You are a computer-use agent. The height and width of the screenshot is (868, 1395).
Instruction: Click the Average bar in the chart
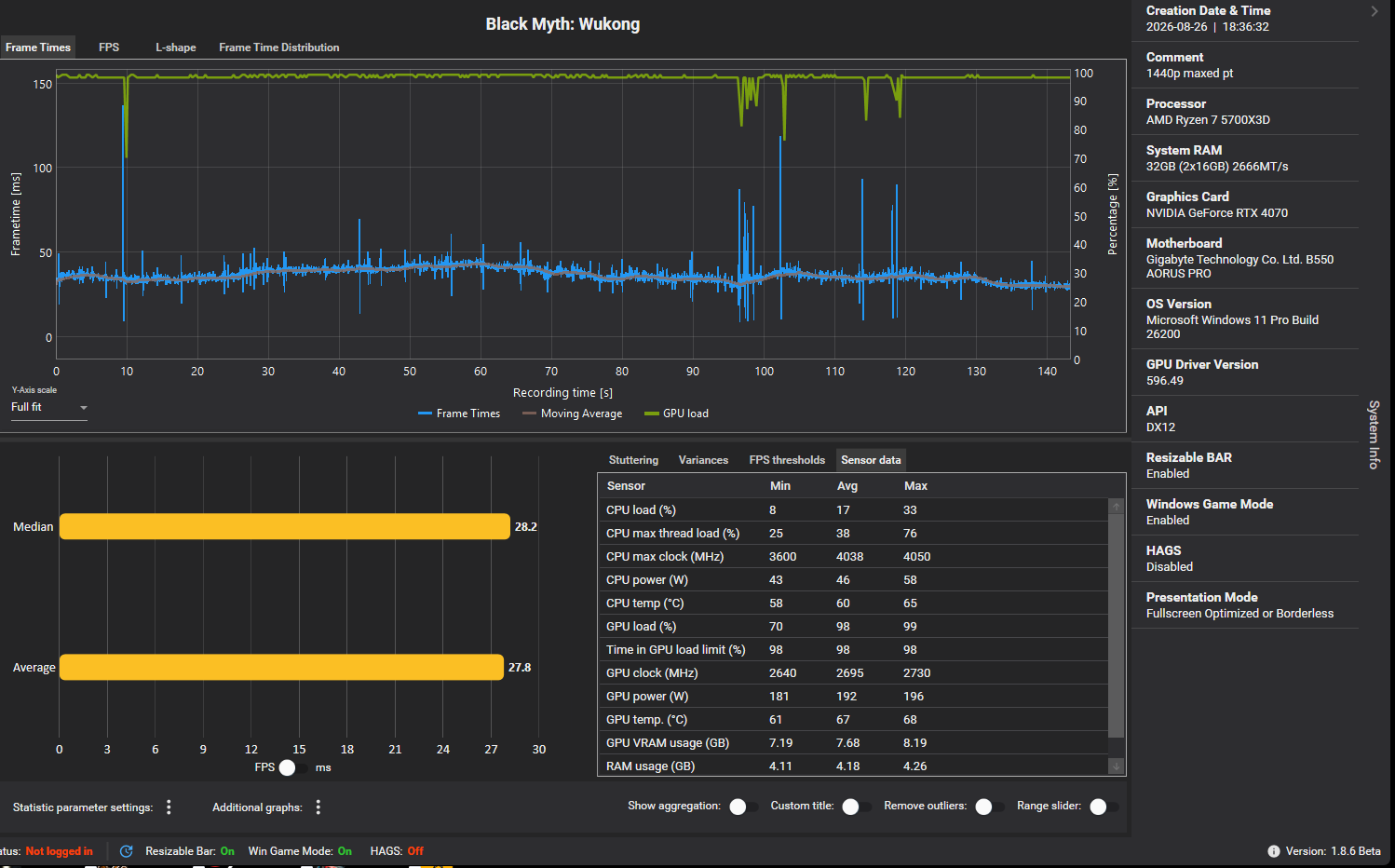(281, 667)
